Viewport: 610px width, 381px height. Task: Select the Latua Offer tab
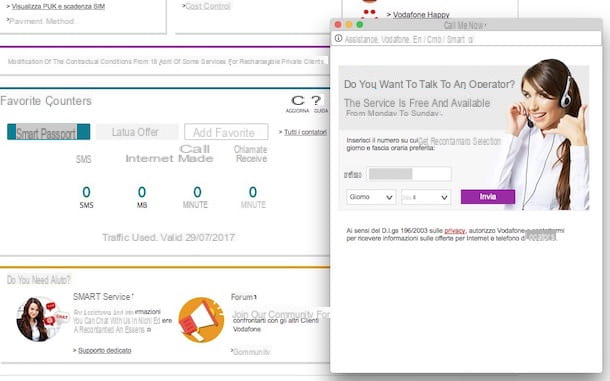pos(137,132)
